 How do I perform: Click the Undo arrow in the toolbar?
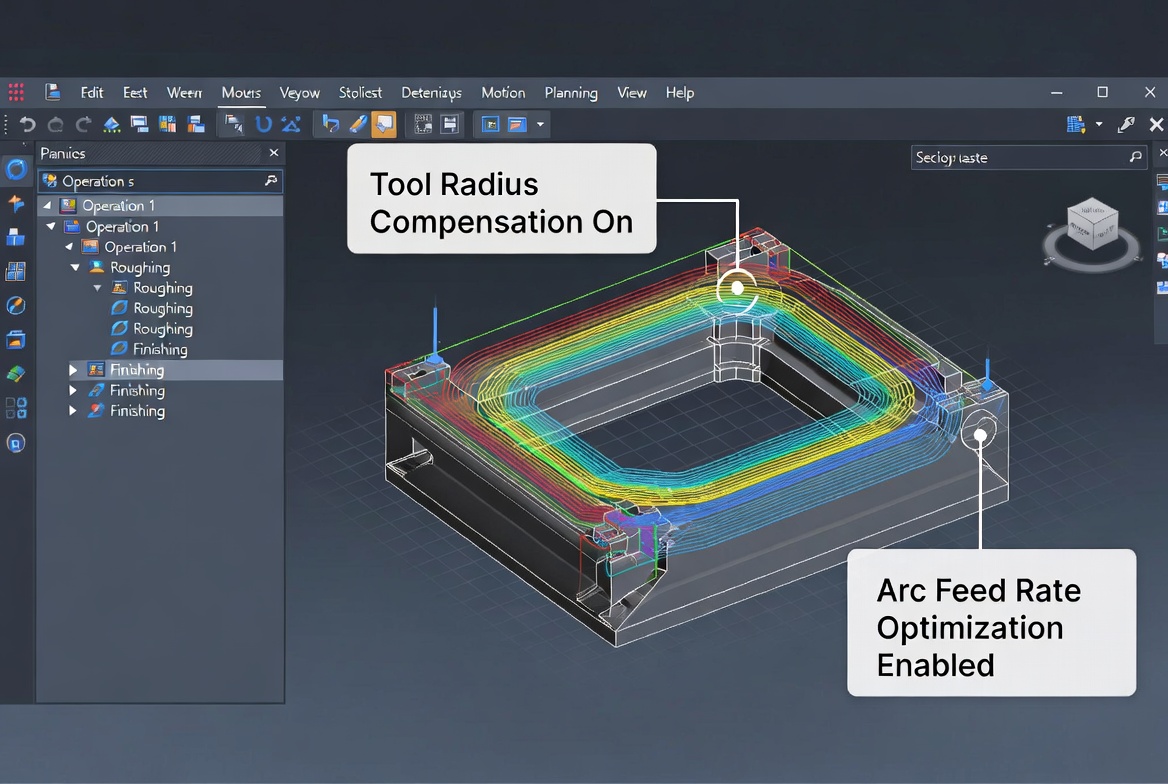28,124
